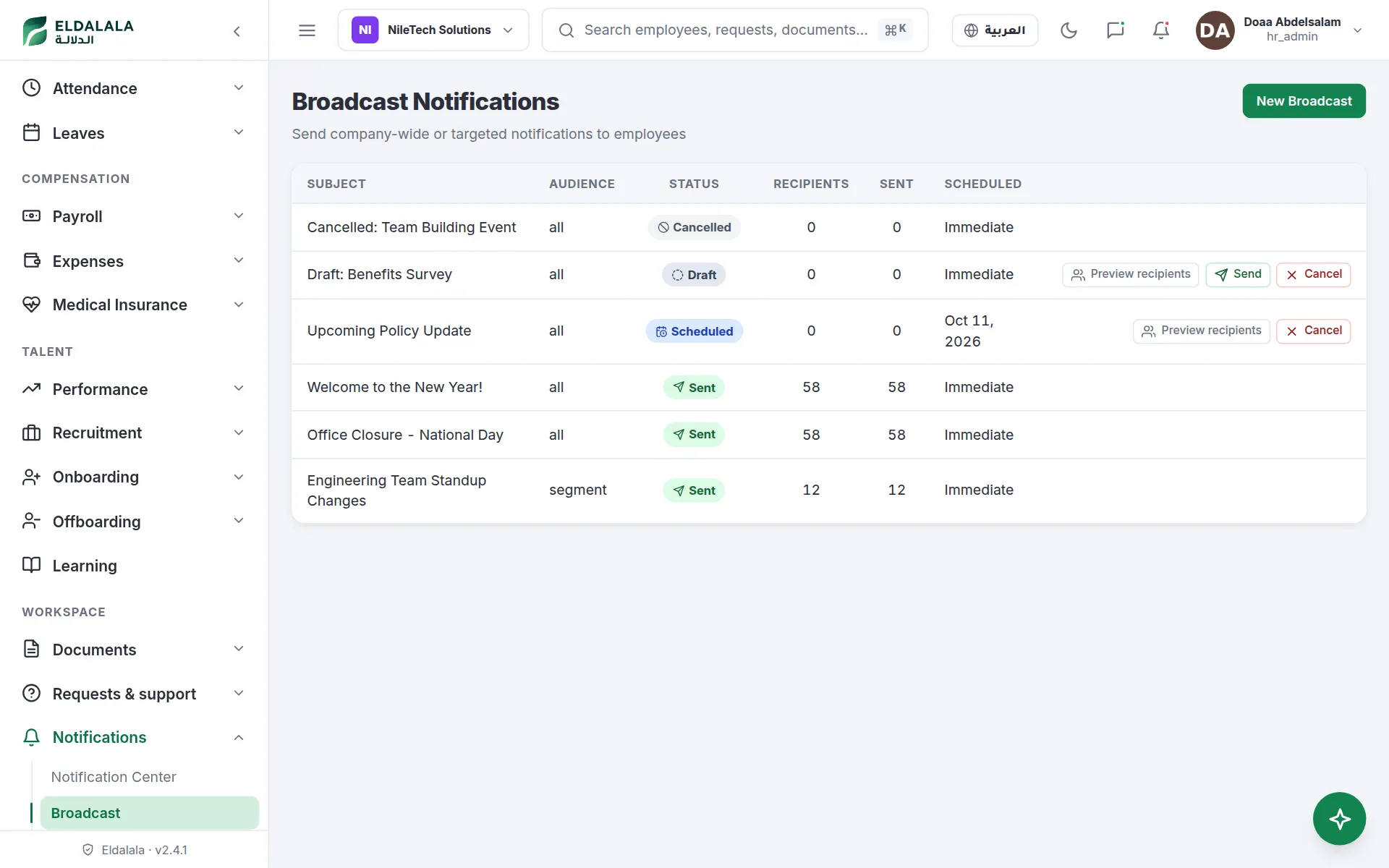Open Doaa Abdelsalam user menu
The image size is (1389, 868).
click(1280, 30)
